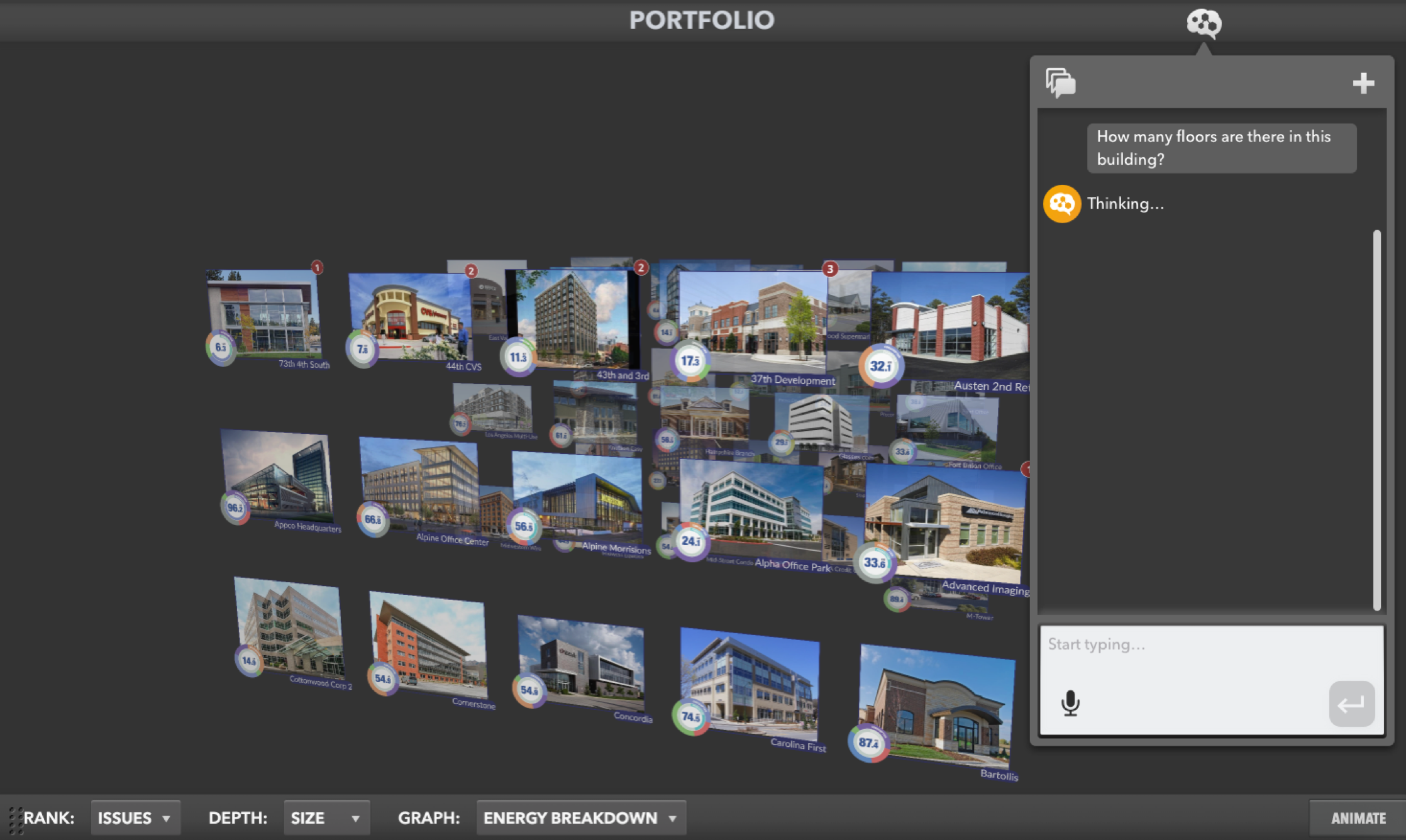Open the 44th CVS building card
This screenshot has width=1406, height=840.
409,314
